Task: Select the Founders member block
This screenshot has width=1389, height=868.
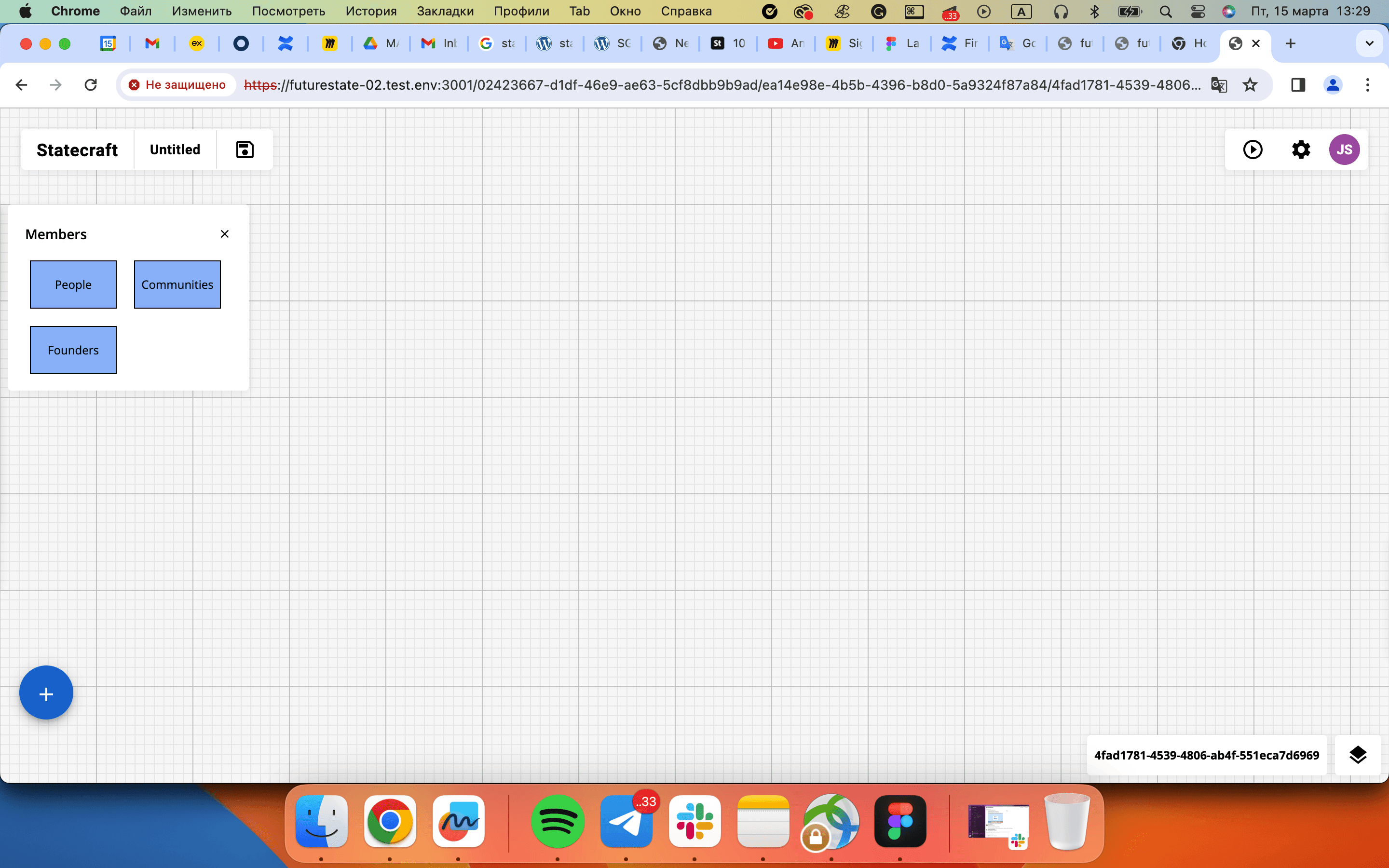Action: pos(73,350)
